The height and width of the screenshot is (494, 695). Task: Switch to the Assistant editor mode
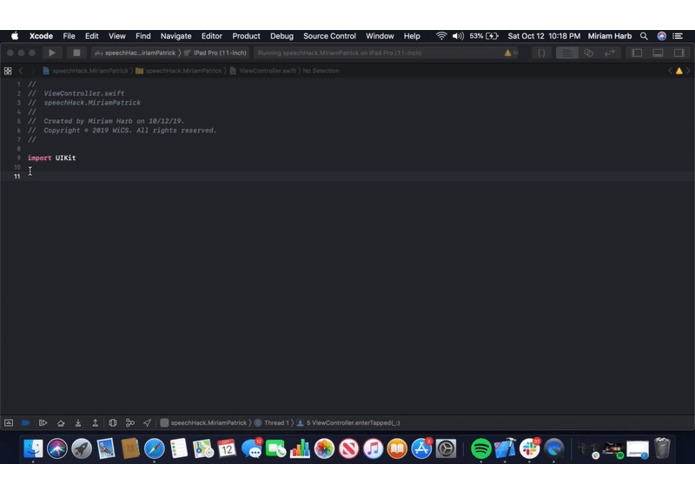pyautogui.click(x=589, y=53)
